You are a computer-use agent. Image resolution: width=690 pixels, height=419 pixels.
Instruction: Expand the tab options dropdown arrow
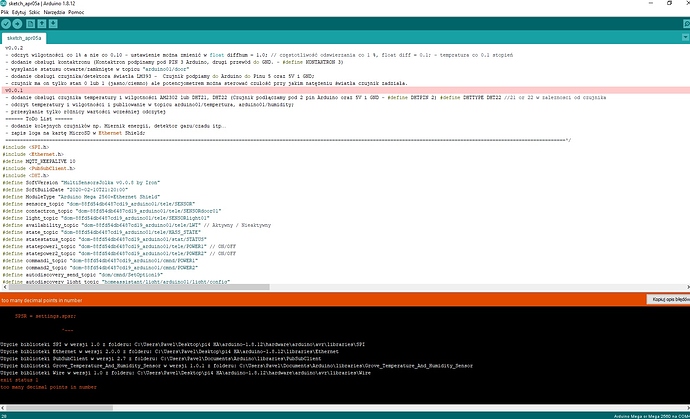(x=686, y=38)
